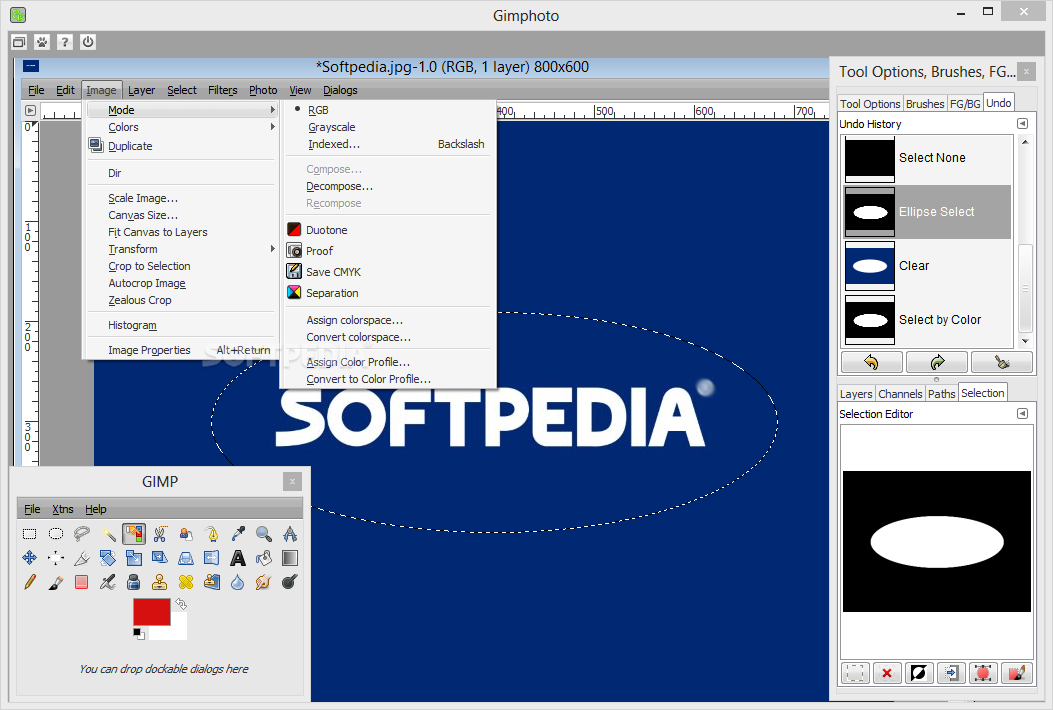Select the Pencil tool
Screen dimensions: 1053x710
pyautogui.click(x=30, y=582)
